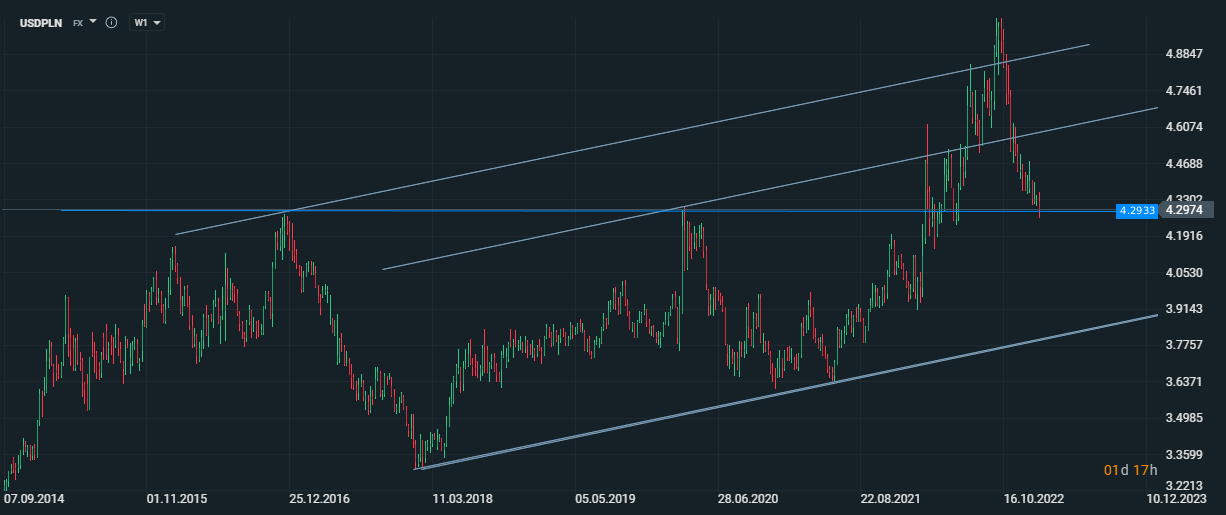
Task: Click the 05.05.2019 date label
Action: [x=606, y=497]
